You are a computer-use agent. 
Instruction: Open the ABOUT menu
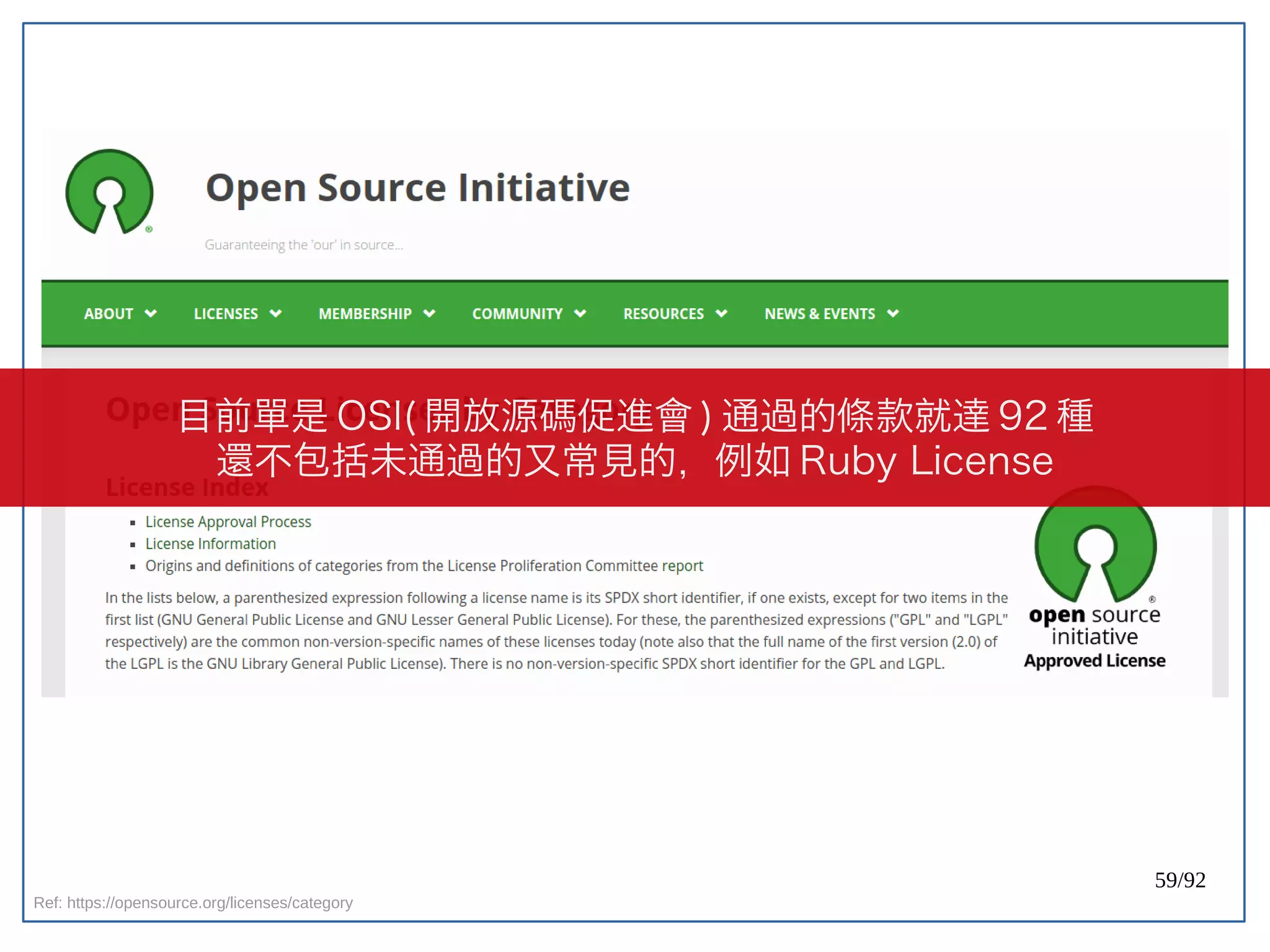109,314
